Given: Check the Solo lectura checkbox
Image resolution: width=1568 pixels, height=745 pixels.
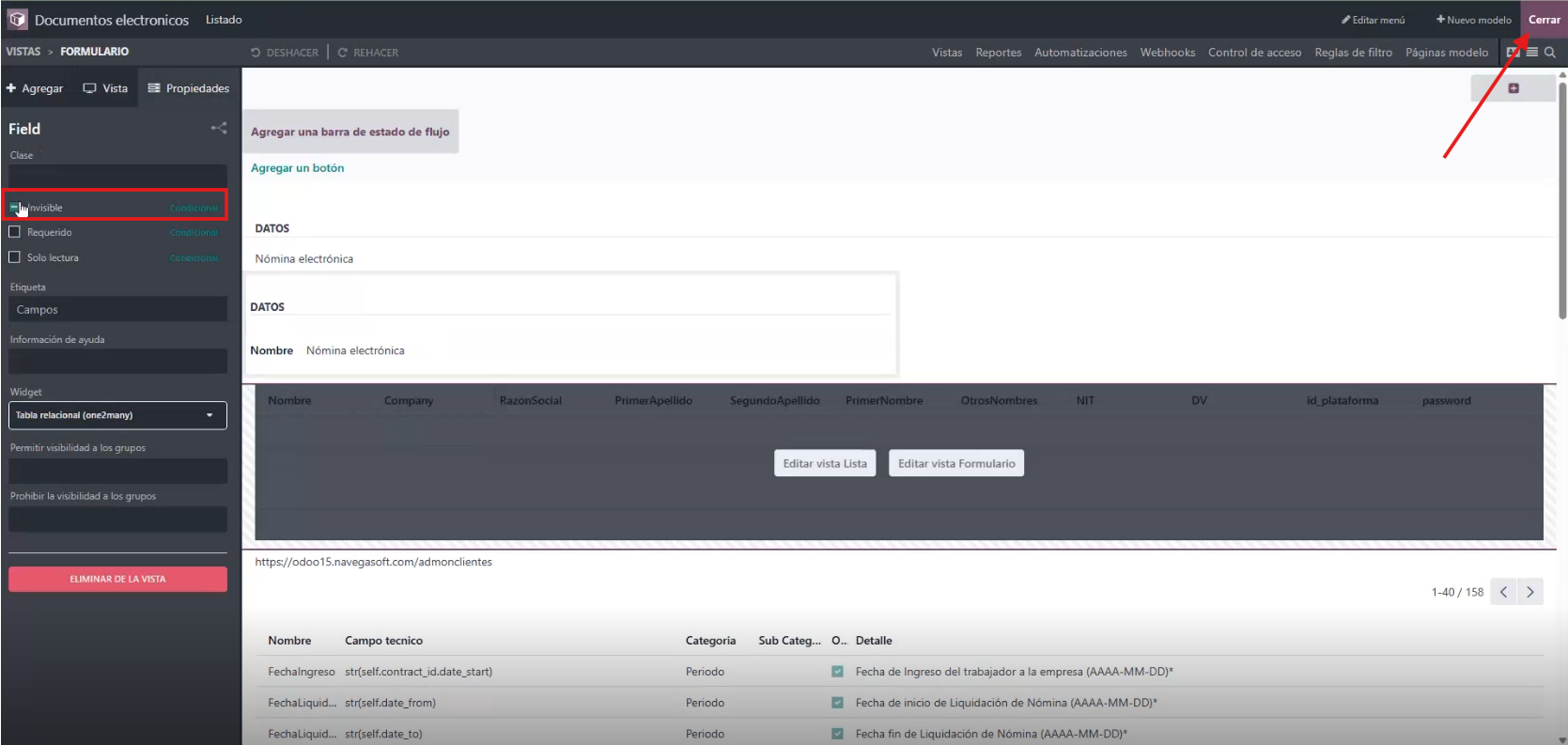Looking at the screenshot, I should 14,257.
